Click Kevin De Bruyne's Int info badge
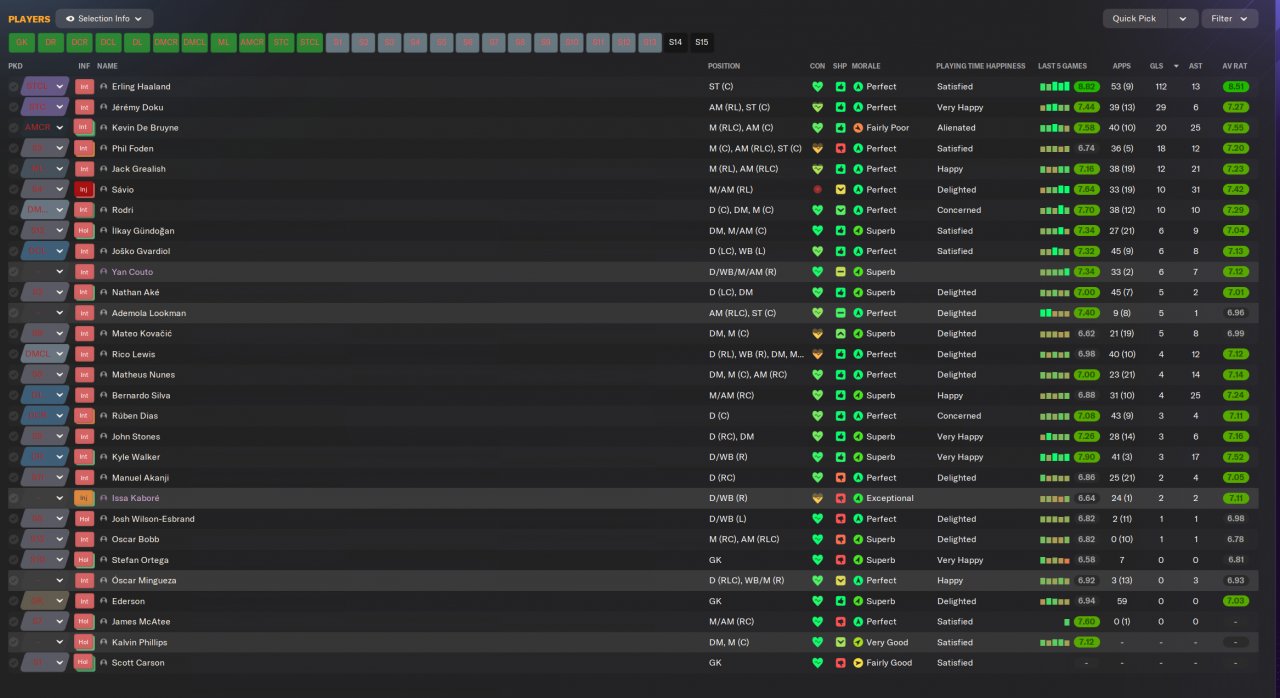The height and width of the screenshot is (698, 1280). tap(84, 128)
